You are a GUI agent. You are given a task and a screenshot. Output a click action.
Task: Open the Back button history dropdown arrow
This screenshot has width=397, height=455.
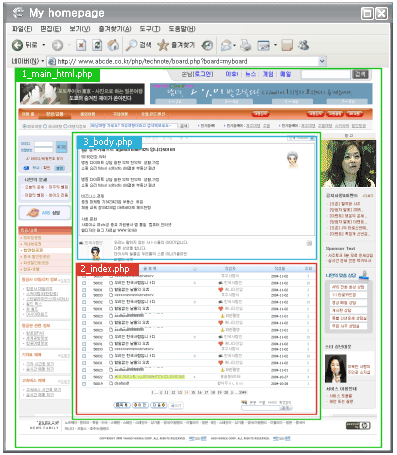click(x=44, y=45)
